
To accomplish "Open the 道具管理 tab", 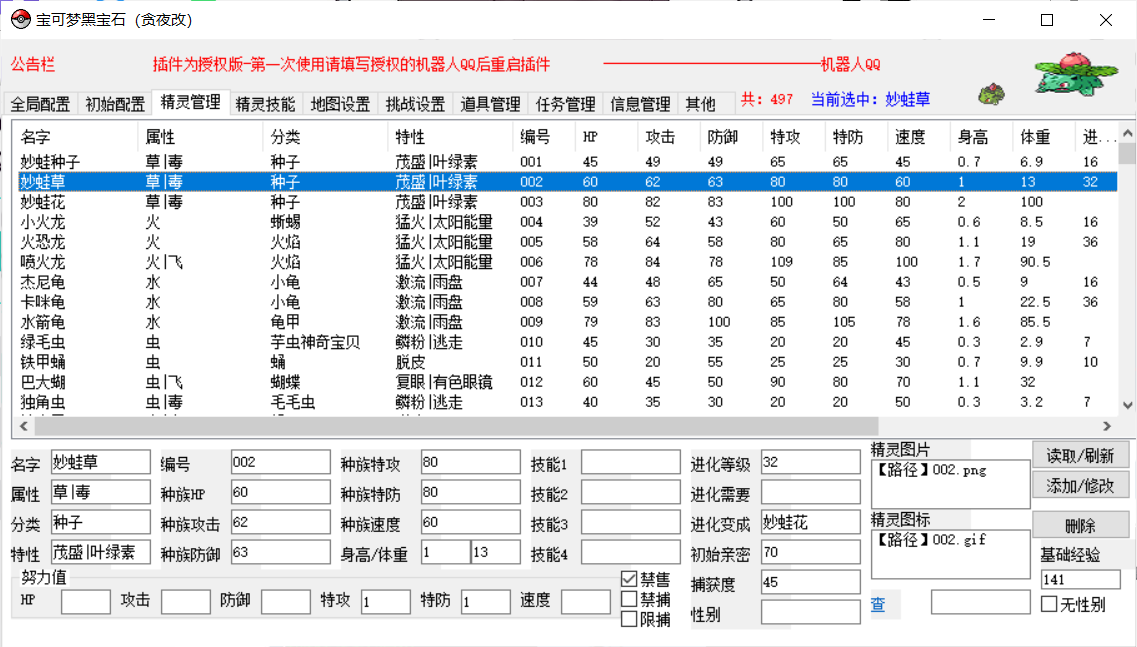I will [x=490, y=104].
